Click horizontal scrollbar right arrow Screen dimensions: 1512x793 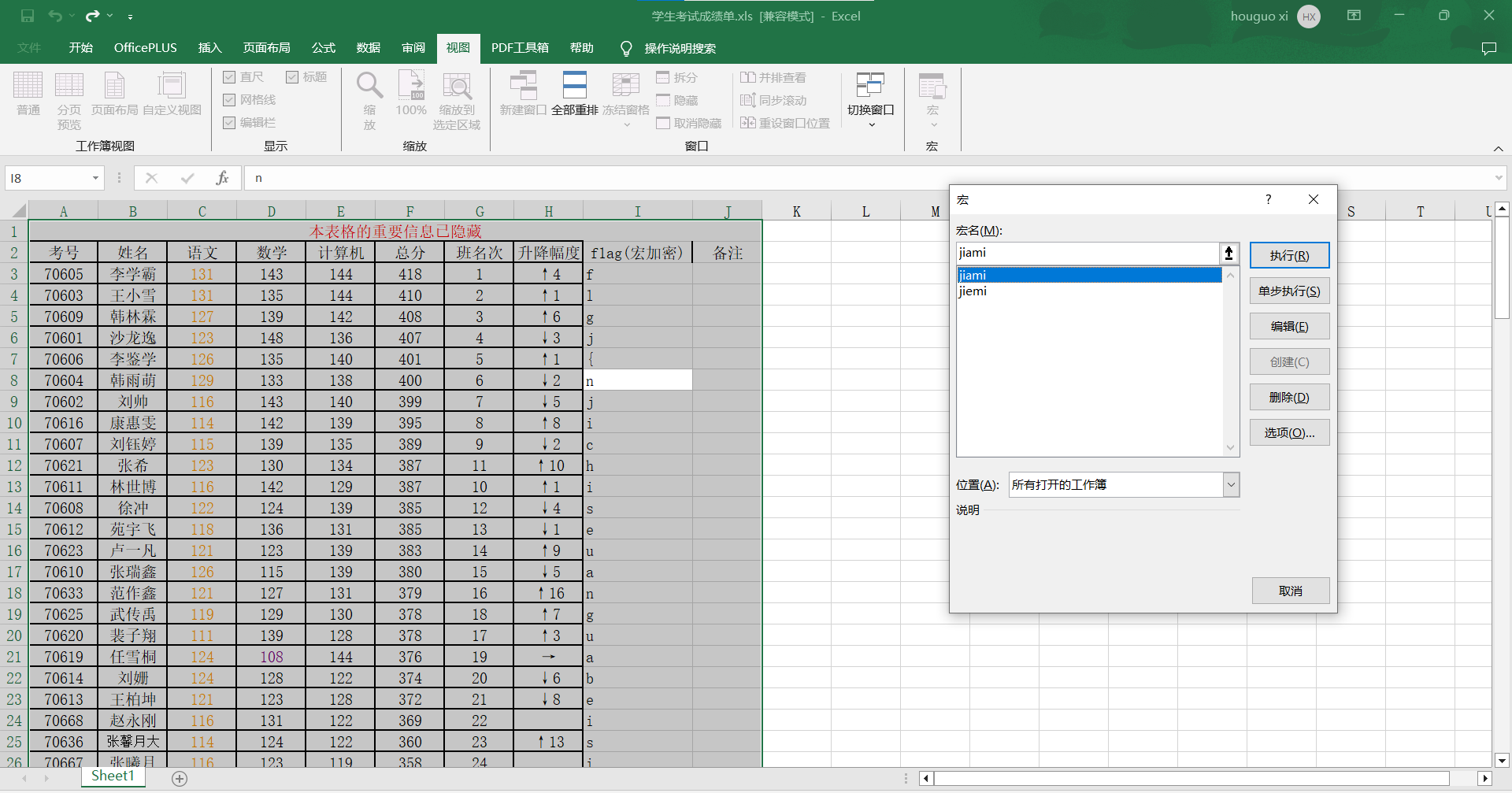[x=1484, y=778]
